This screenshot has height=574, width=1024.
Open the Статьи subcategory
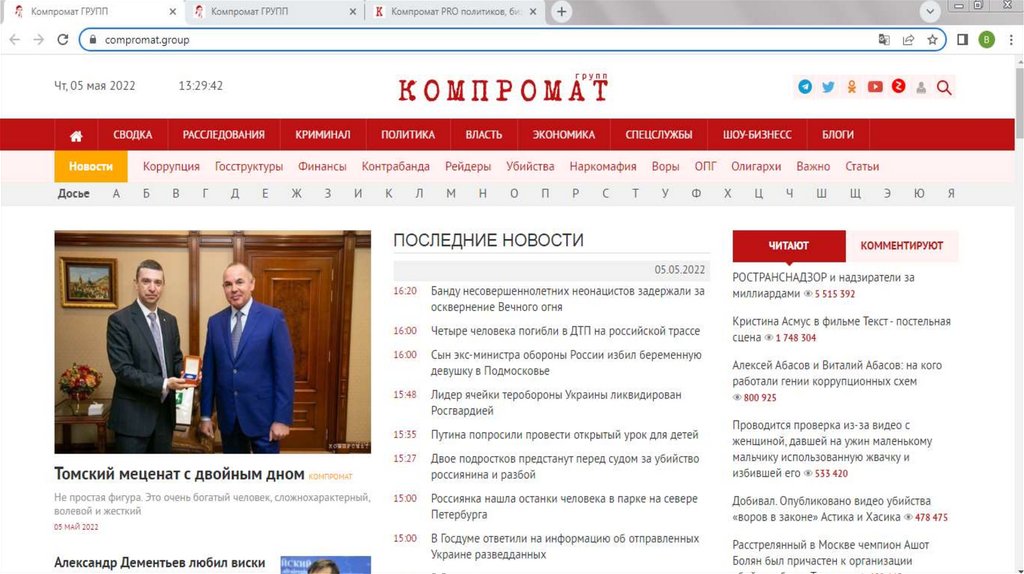pos(862,167)
